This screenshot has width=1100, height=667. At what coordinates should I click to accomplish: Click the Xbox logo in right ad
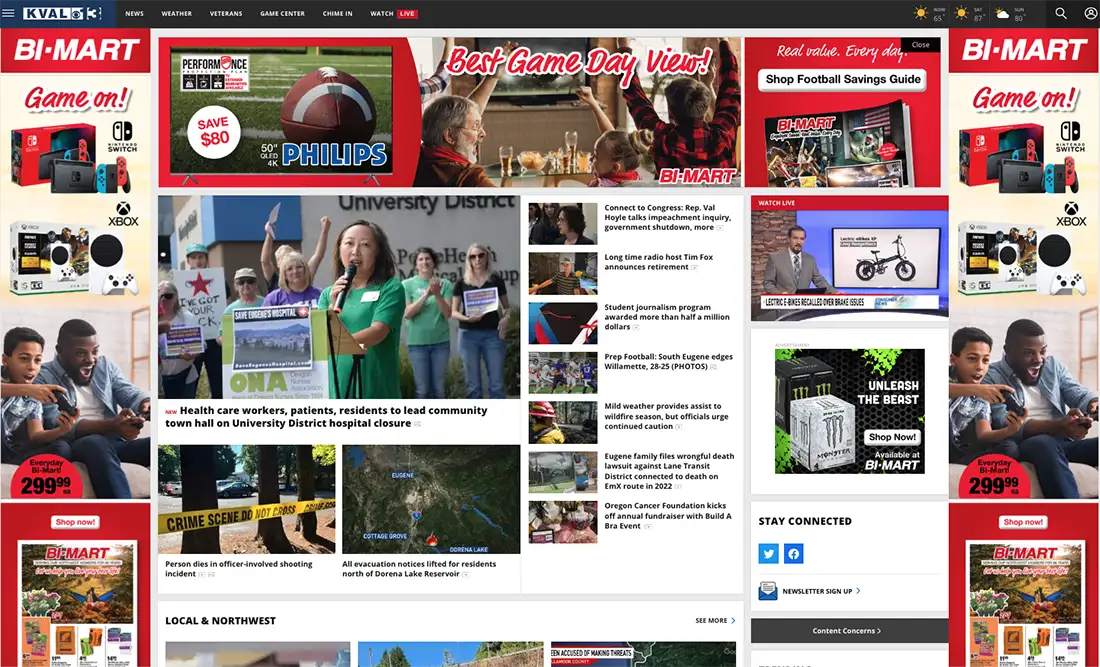coord(1071,215)
